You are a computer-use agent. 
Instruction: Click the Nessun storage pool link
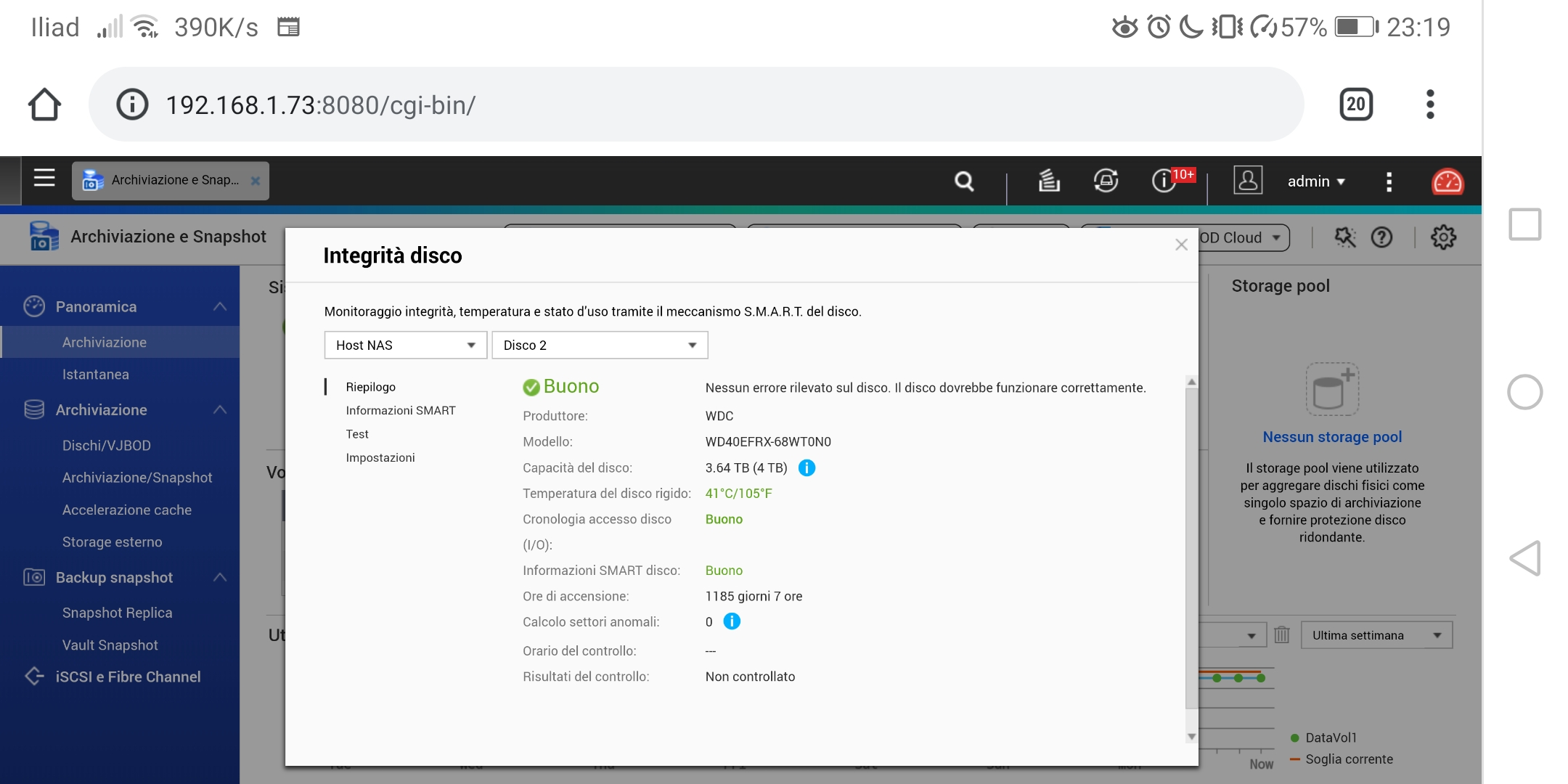[x=1332, y=437]
